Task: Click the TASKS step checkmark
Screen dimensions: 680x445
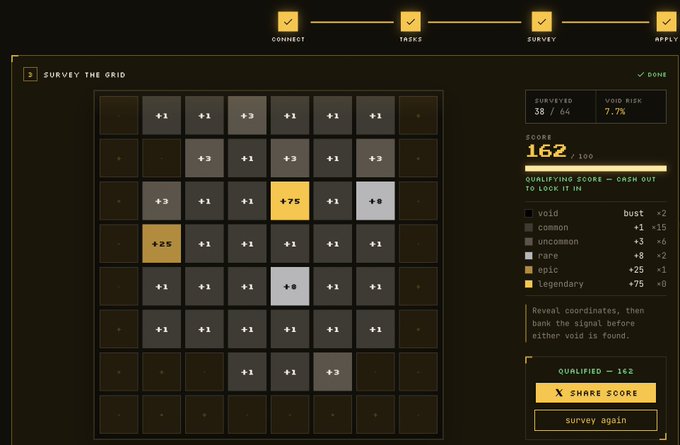Action: tap(410, 21)
